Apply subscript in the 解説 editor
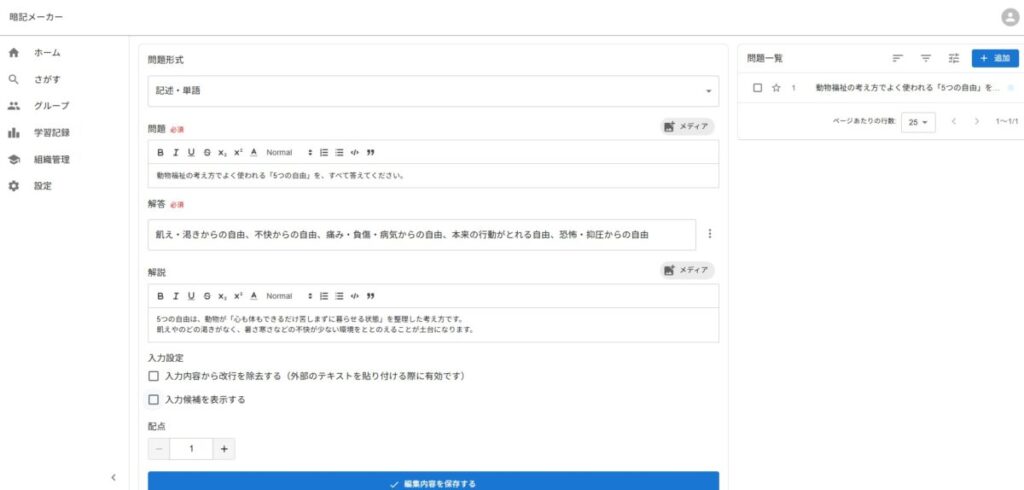1024x490 pixels. click(x=223, y=296)
